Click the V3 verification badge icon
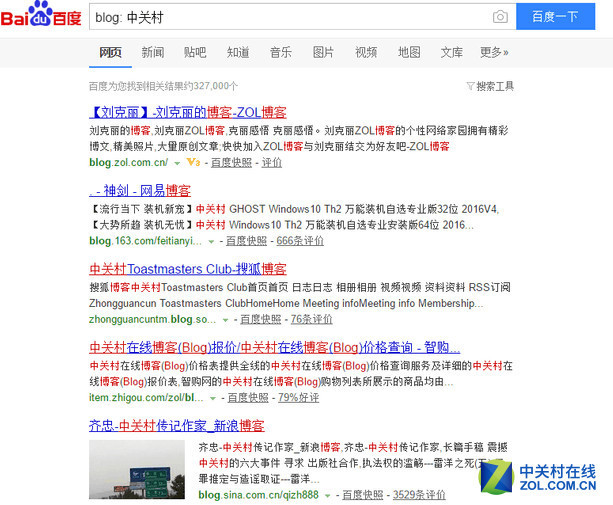The image size is (613, 505). [x=194, y=162]
